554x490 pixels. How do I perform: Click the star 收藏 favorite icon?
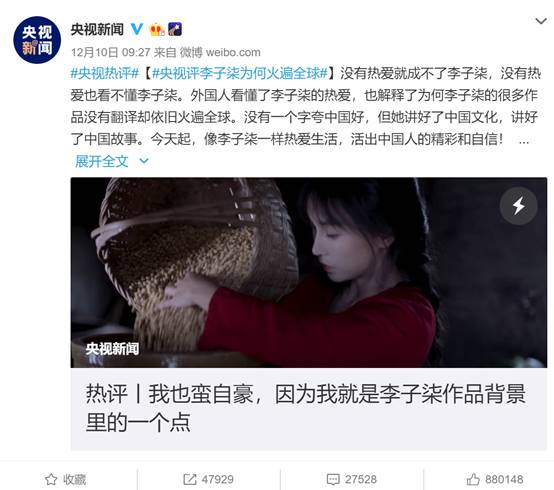(x=51, y=479)
